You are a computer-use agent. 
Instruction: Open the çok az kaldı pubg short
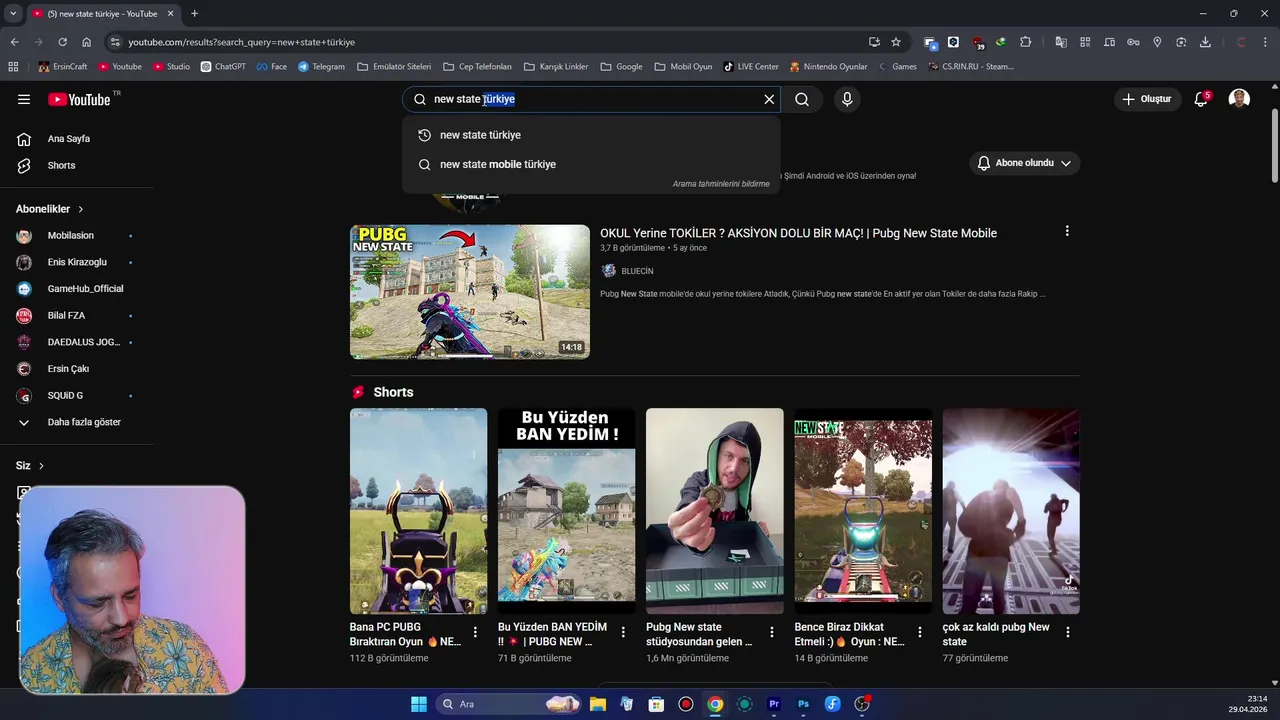(x=1011, y=511)
